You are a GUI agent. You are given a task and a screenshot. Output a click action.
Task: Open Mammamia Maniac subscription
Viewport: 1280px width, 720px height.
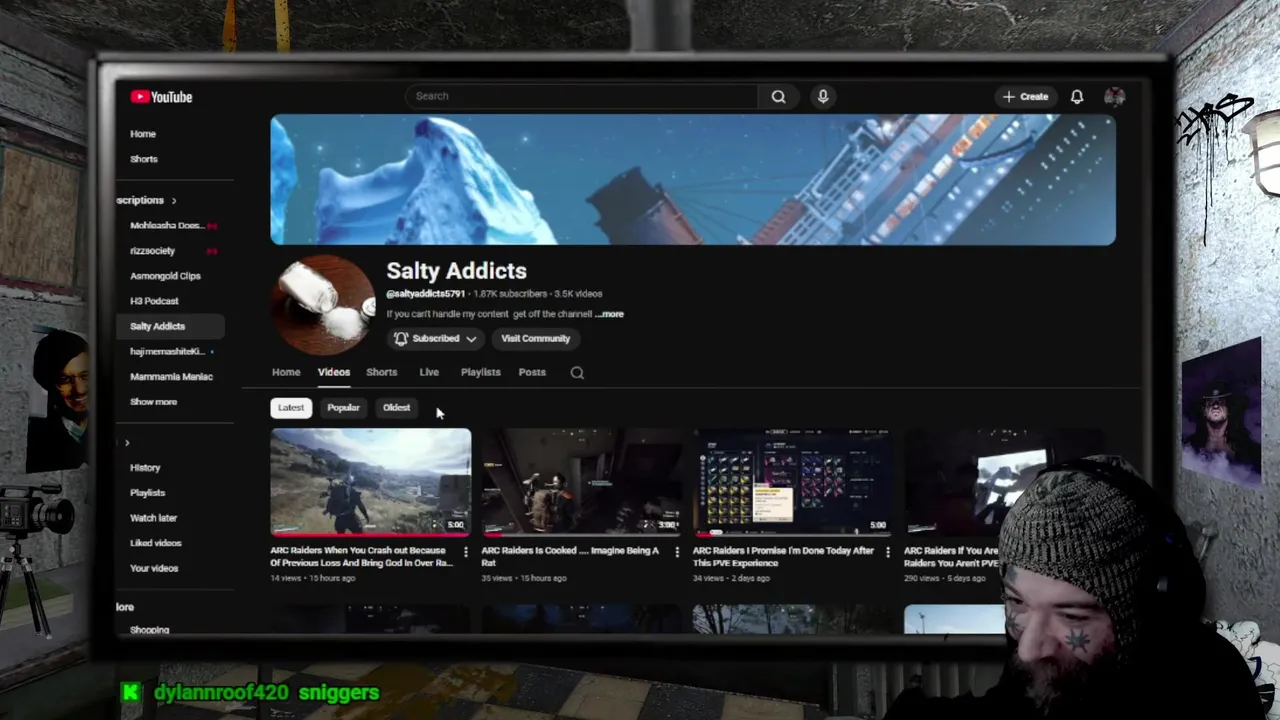click(171, 377)
